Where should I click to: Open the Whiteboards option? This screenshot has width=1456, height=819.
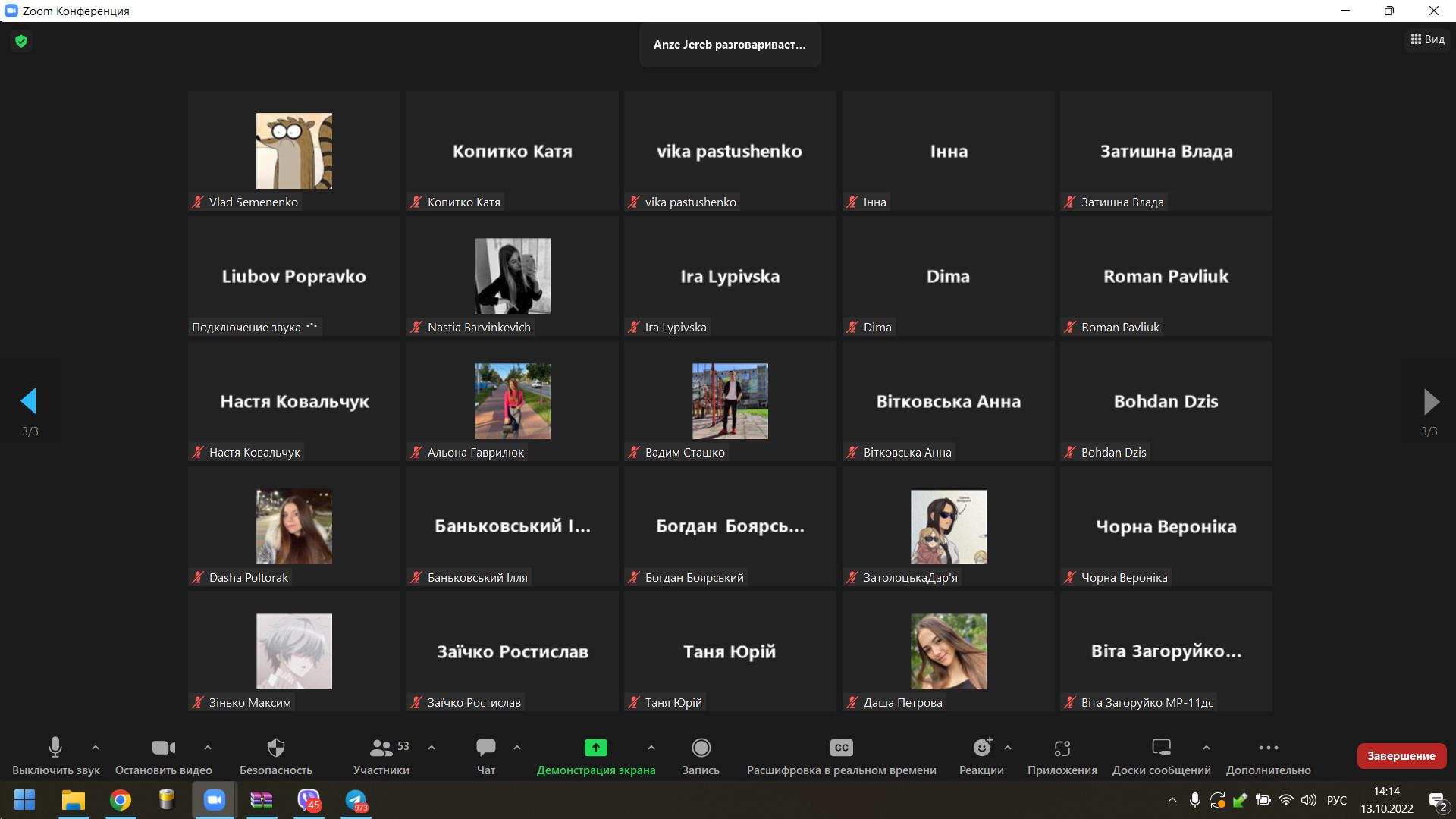[1161, 748]
